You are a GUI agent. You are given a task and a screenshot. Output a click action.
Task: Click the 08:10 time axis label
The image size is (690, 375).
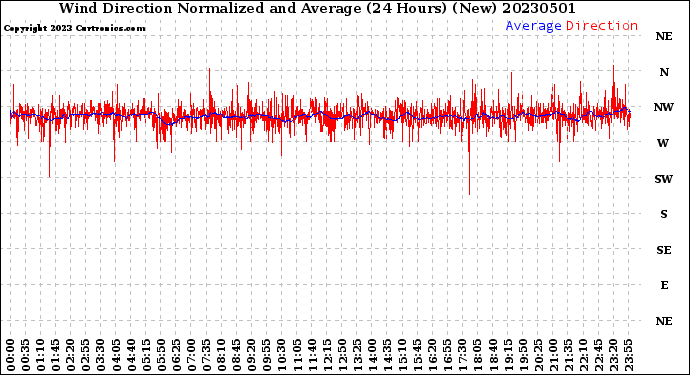pos(221,355)
